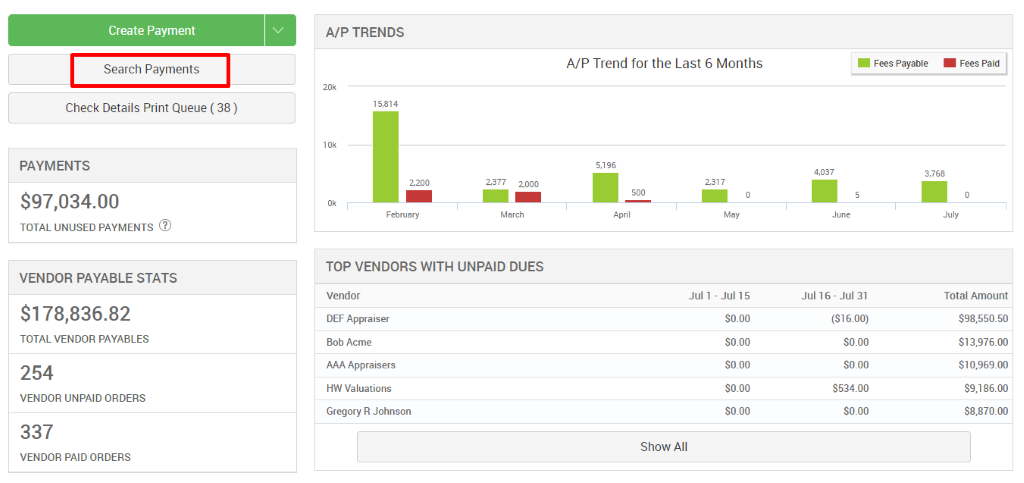This screenshot has height=483, width=1024.
Task: Click February Fees Payable green bar
Action: (385, 157)
